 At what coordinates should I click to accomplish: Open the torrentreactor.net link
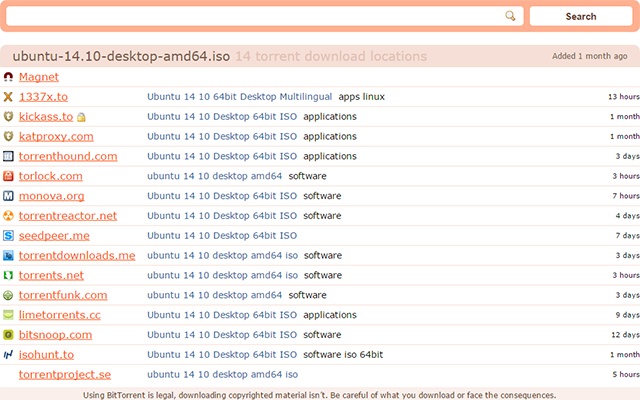tap(68, 216)
